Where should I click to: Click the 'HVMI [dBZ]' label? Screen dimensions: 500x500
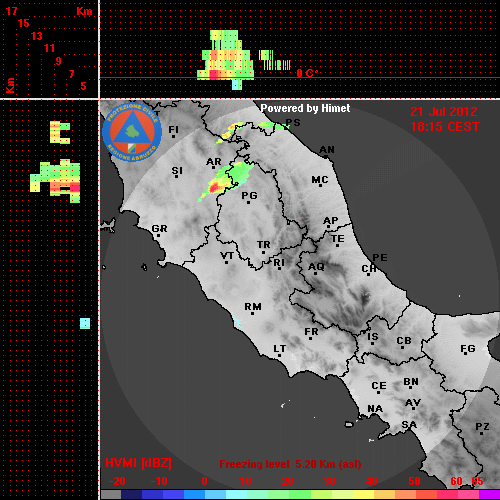138,463
